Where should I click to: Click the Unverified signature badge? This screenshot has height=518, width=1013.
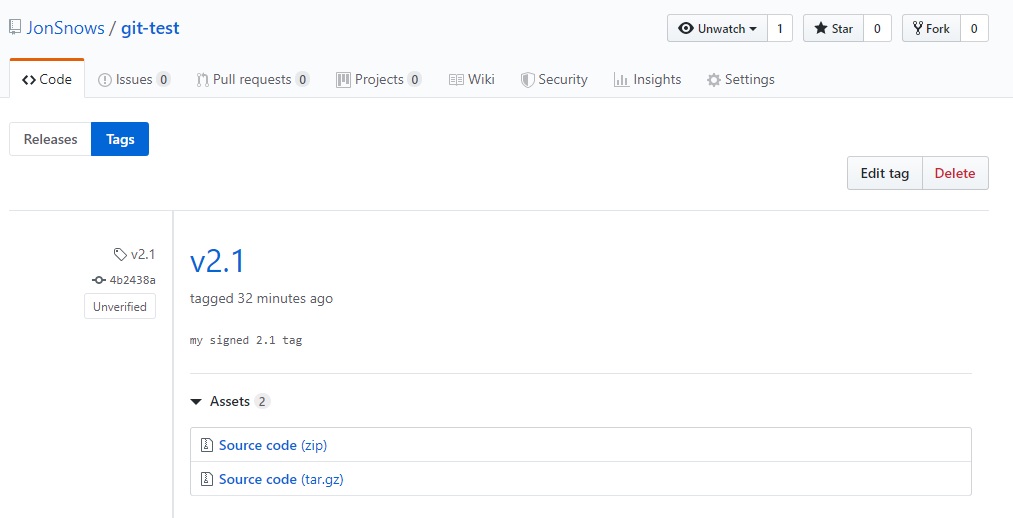[120, 307]
